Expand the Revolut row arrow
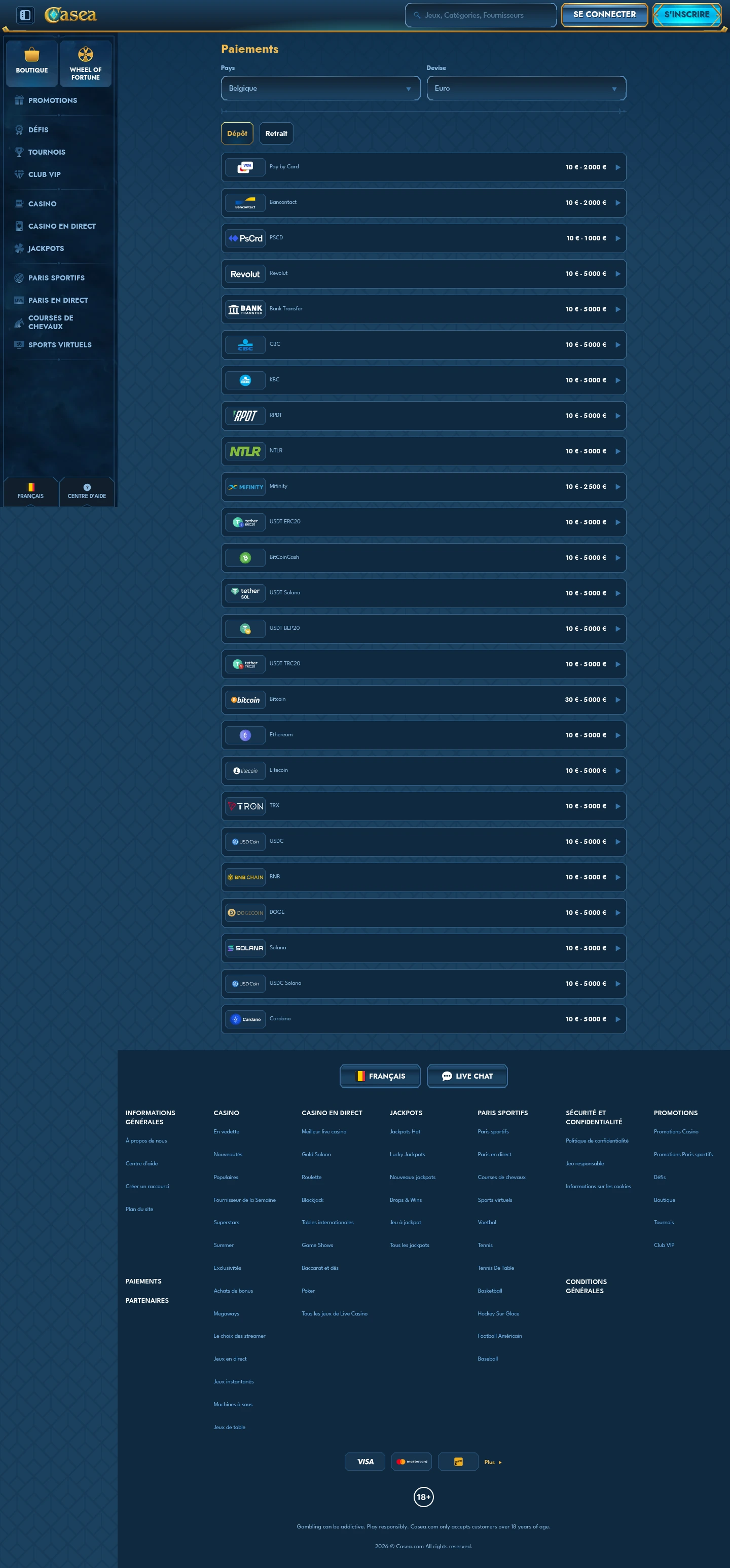Viewport: 730px width, 1568px height. [617, 274]
